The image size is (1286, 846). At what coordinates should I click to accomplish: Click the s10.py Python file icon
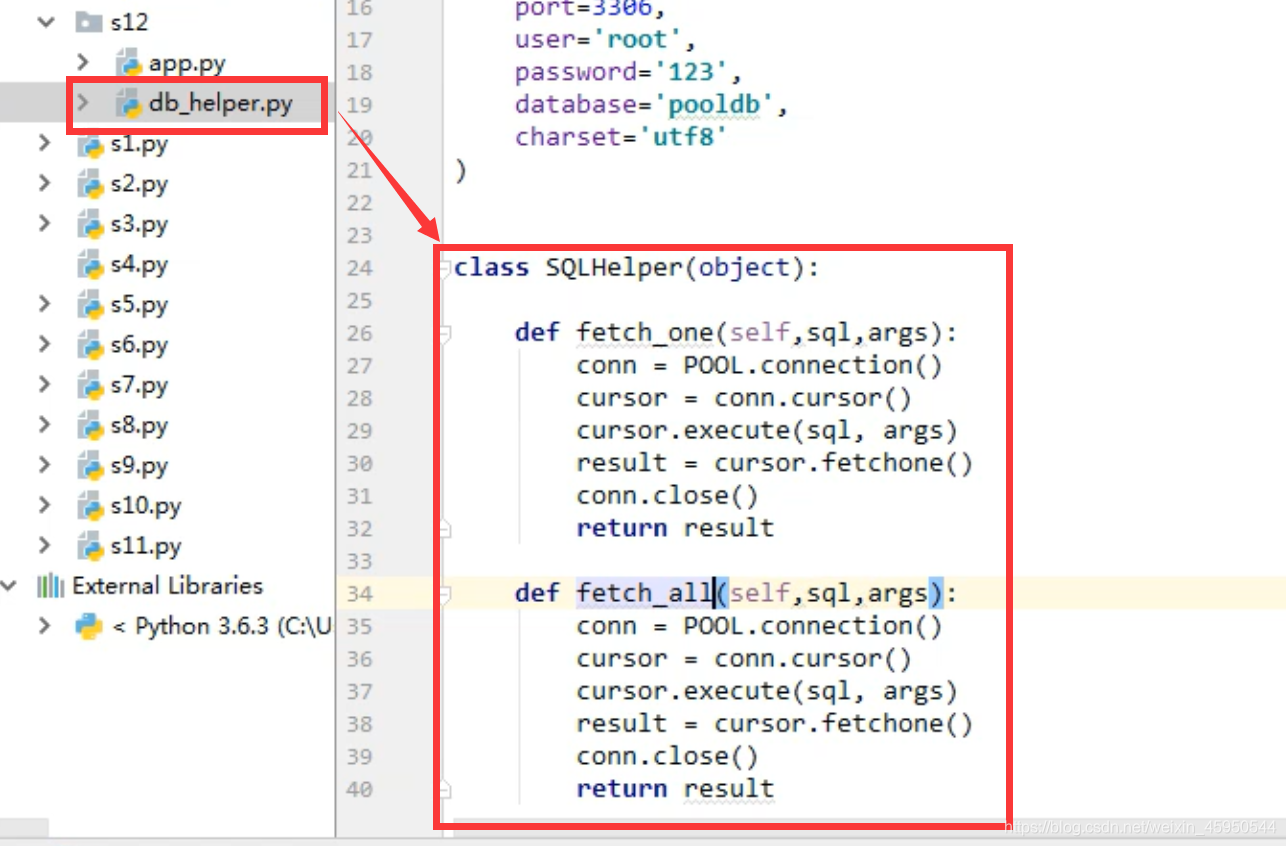pos(91,506)
